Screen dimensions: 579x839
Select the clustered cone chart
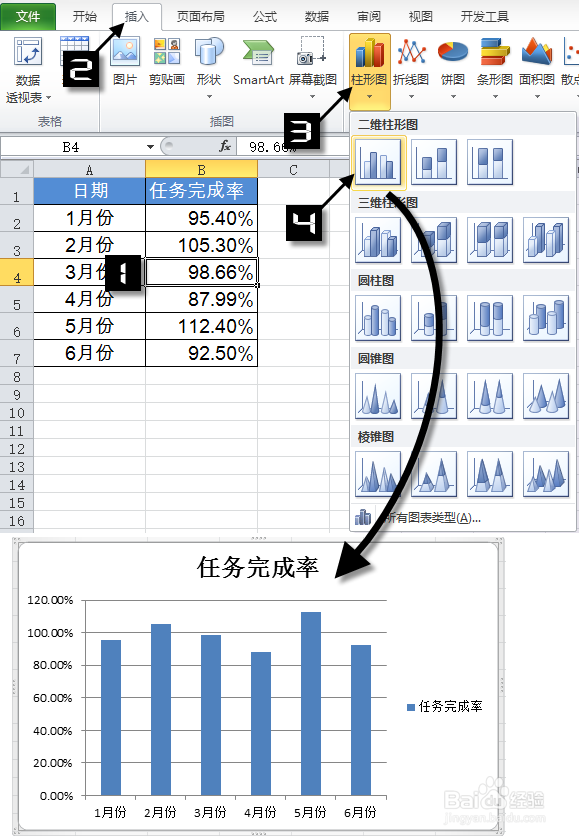click(x=378, y=396)
